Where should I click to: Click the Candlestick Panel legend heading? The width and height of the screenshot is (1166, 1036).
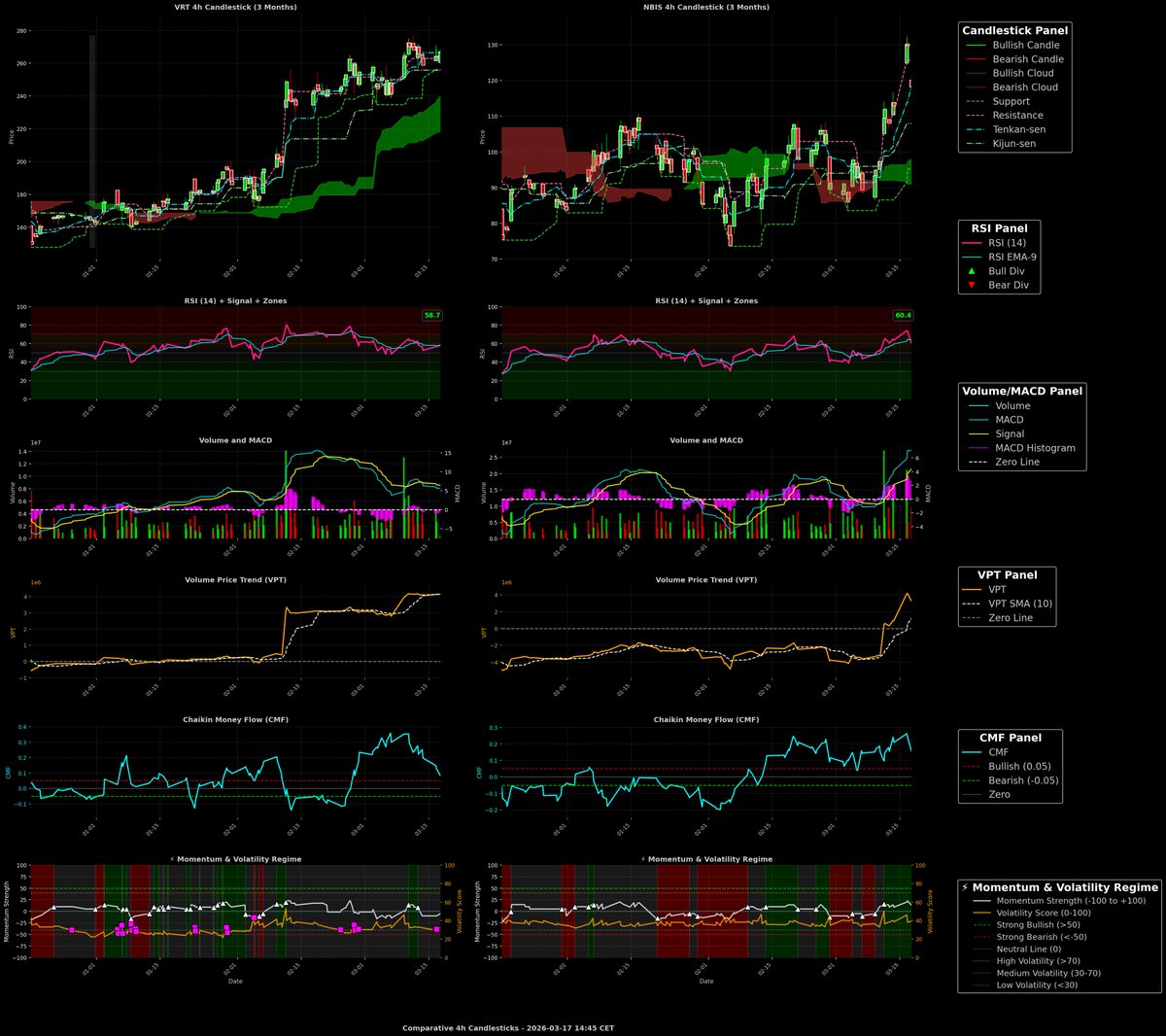tap(1015, 31)
